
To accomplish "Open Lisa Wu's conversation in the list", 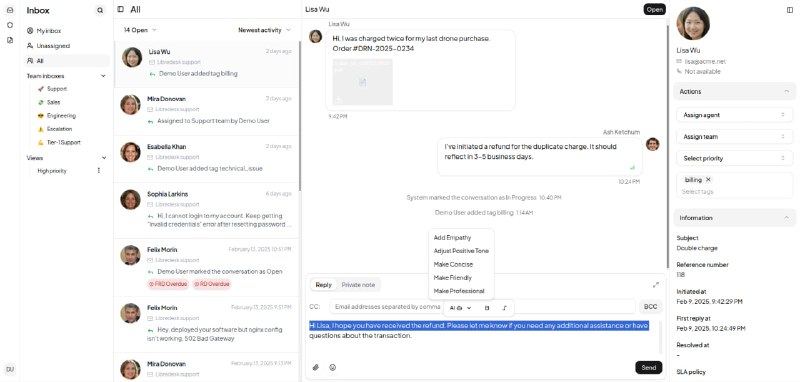I will tap(207, 64).
